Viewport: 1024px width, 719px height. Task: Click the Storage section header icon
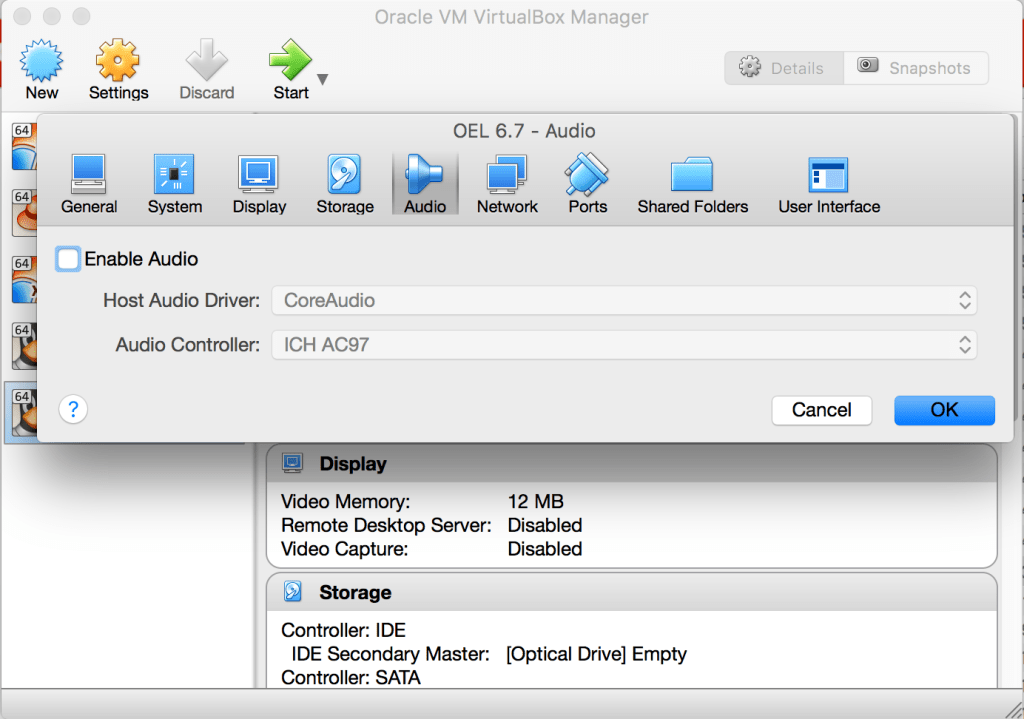(293, 592)
